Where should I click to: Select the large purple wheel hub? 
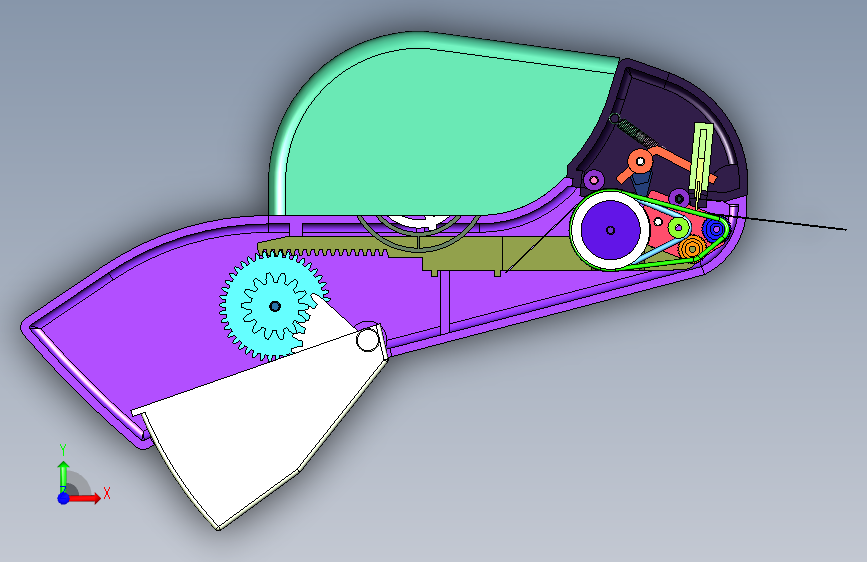610,230
